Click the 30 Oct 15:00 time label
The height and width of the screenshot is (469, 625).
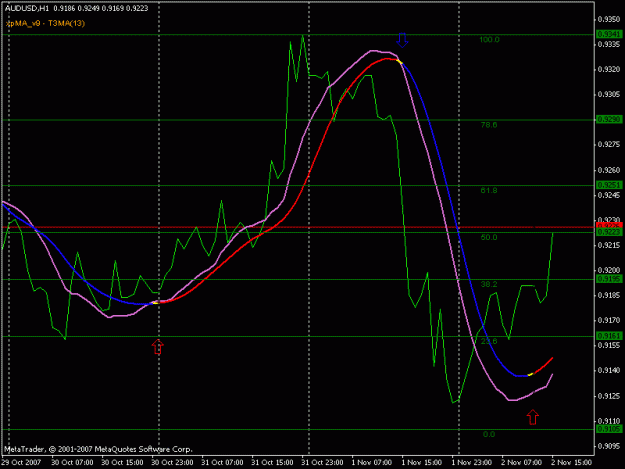[122, 462]
